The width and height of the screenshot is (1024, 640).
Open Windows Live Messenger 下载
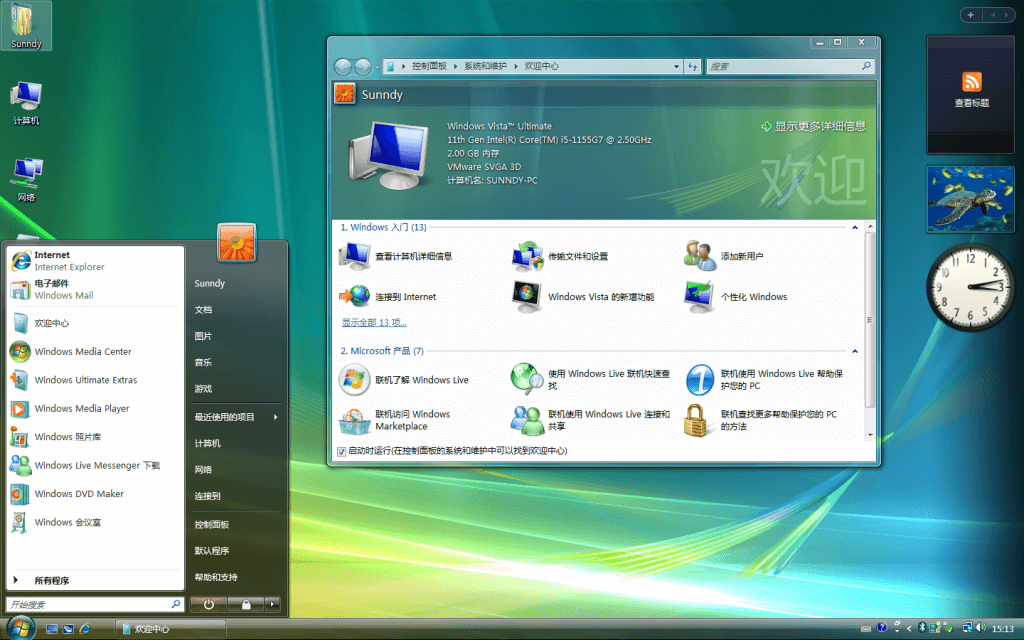95,465
